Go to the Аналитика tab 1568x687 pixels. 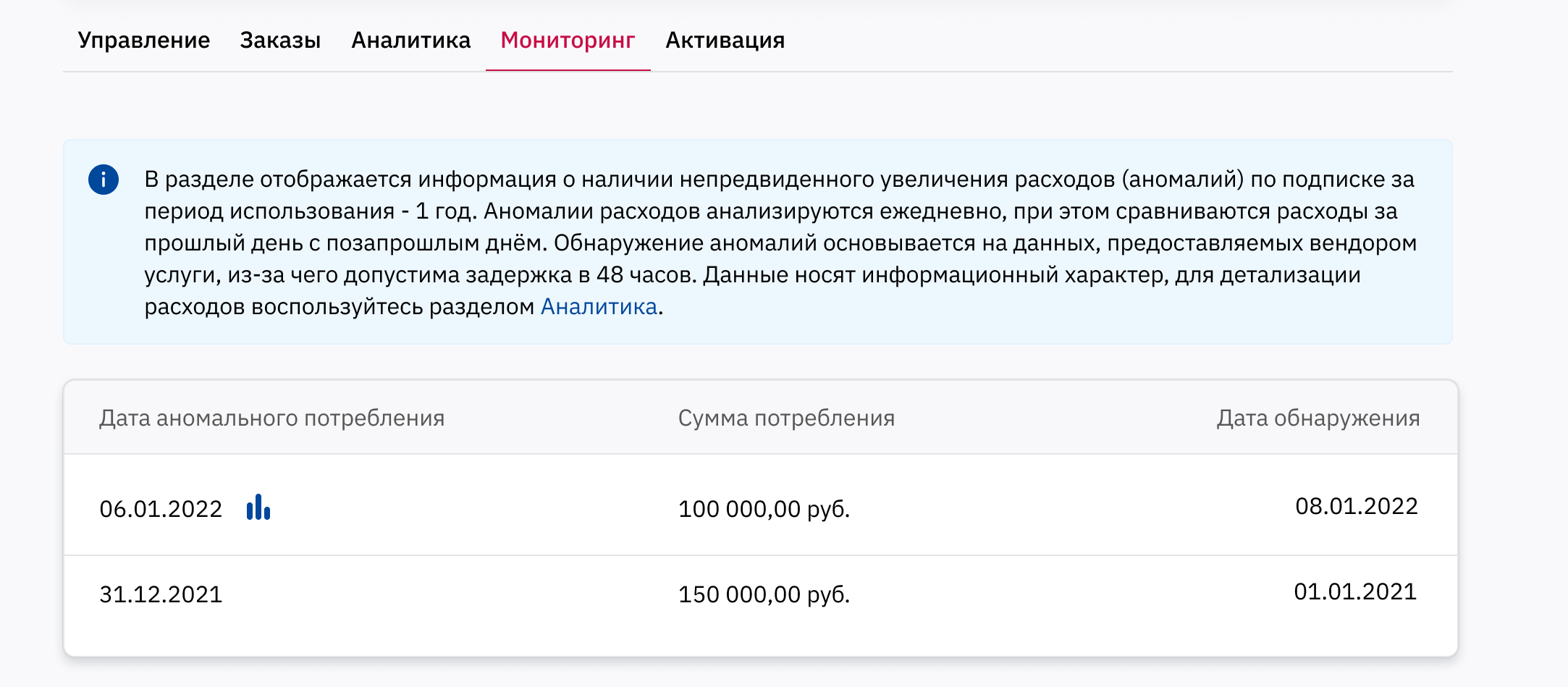(x=410, y=41)
